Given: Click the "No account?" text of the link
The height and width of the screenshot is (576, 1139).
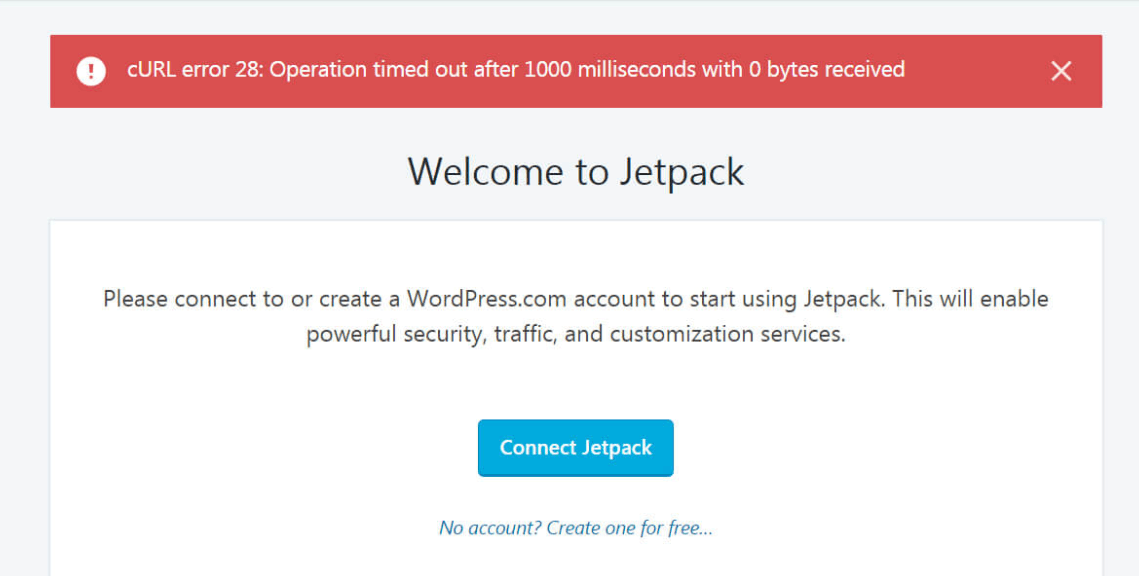Looking at the screenshot, I should 490,528.
